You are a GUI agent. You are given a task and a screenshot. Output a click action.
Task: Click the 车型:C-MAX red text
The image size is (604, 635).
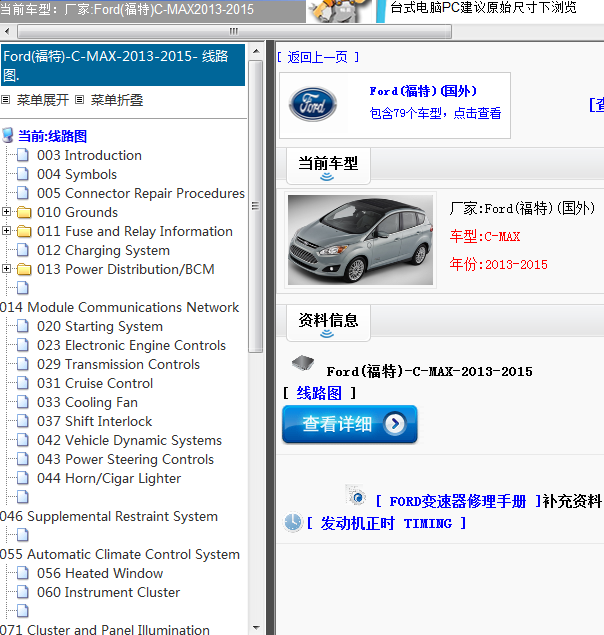(484, 236)
